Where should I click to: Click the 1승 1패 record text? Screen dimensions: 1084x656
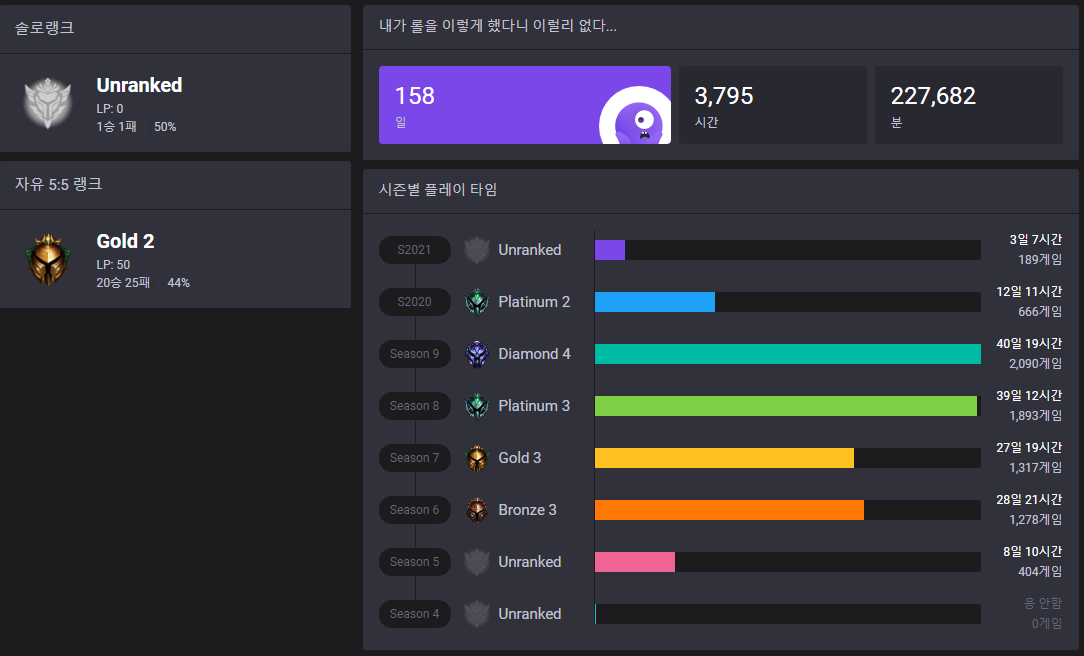pos(116,126)
